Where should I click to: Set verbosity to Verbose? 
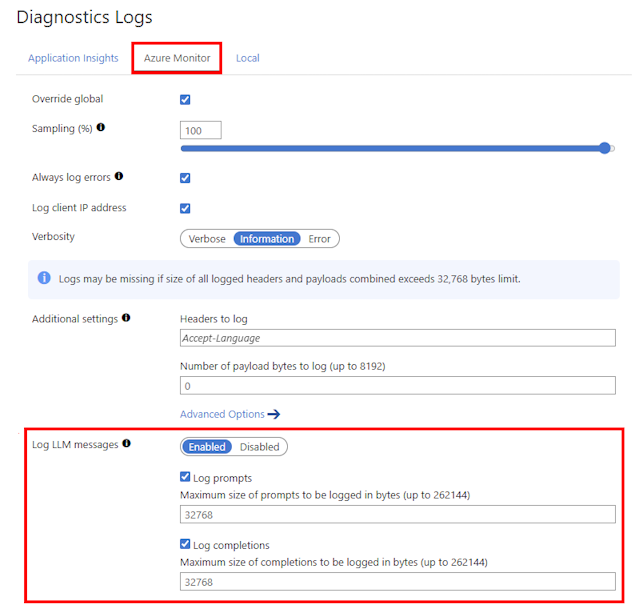click(207, 239)
